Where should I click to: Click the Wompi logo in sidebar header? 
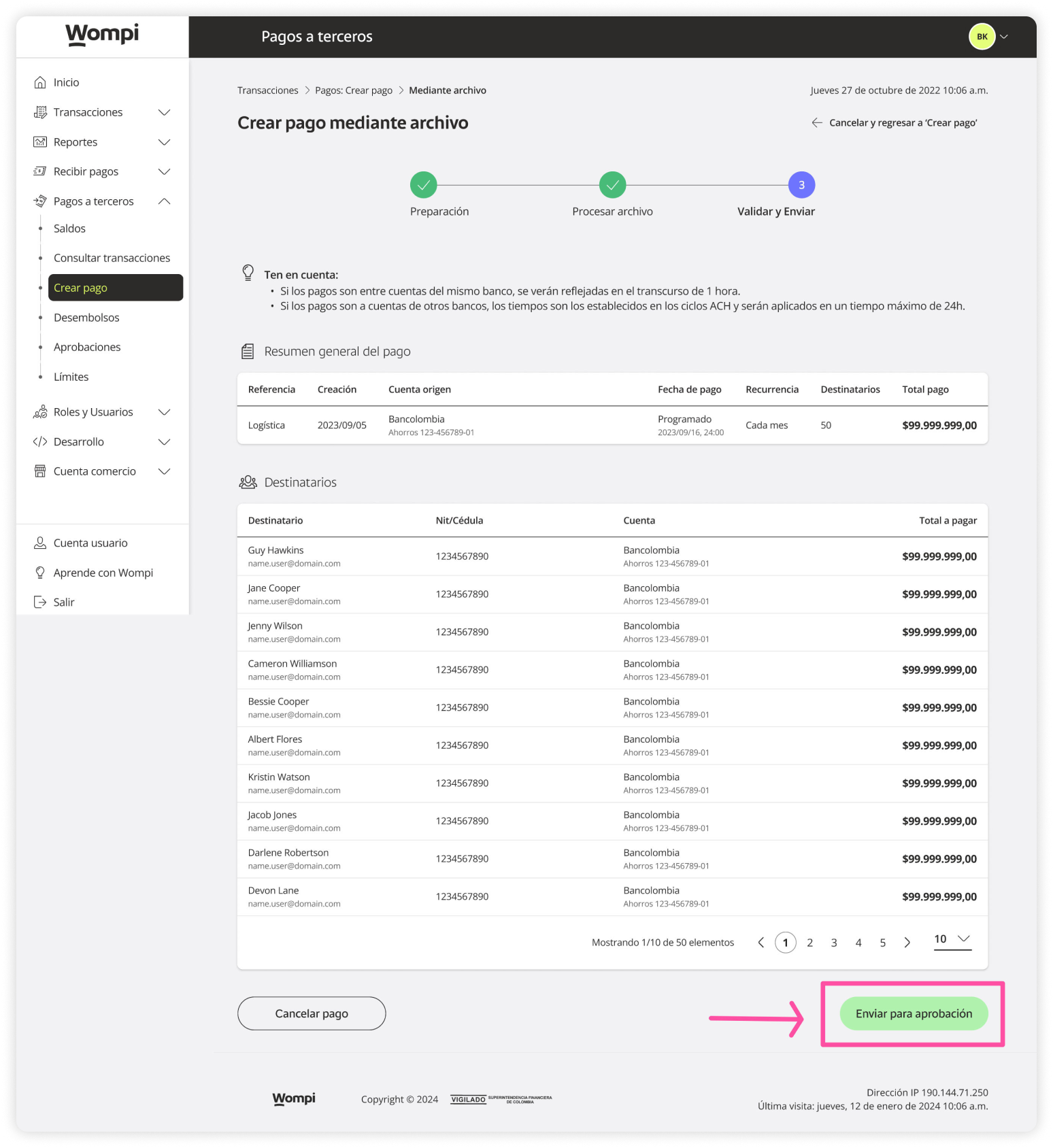point(102,35)
